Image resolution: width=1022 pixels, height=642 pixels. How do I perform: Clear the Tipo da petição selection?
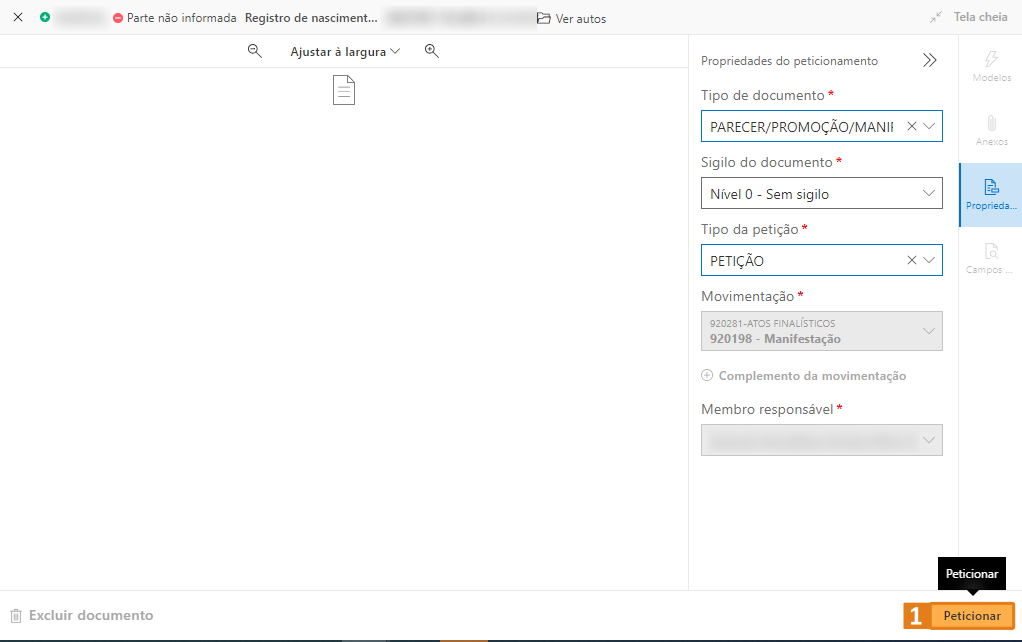(911, 260)
